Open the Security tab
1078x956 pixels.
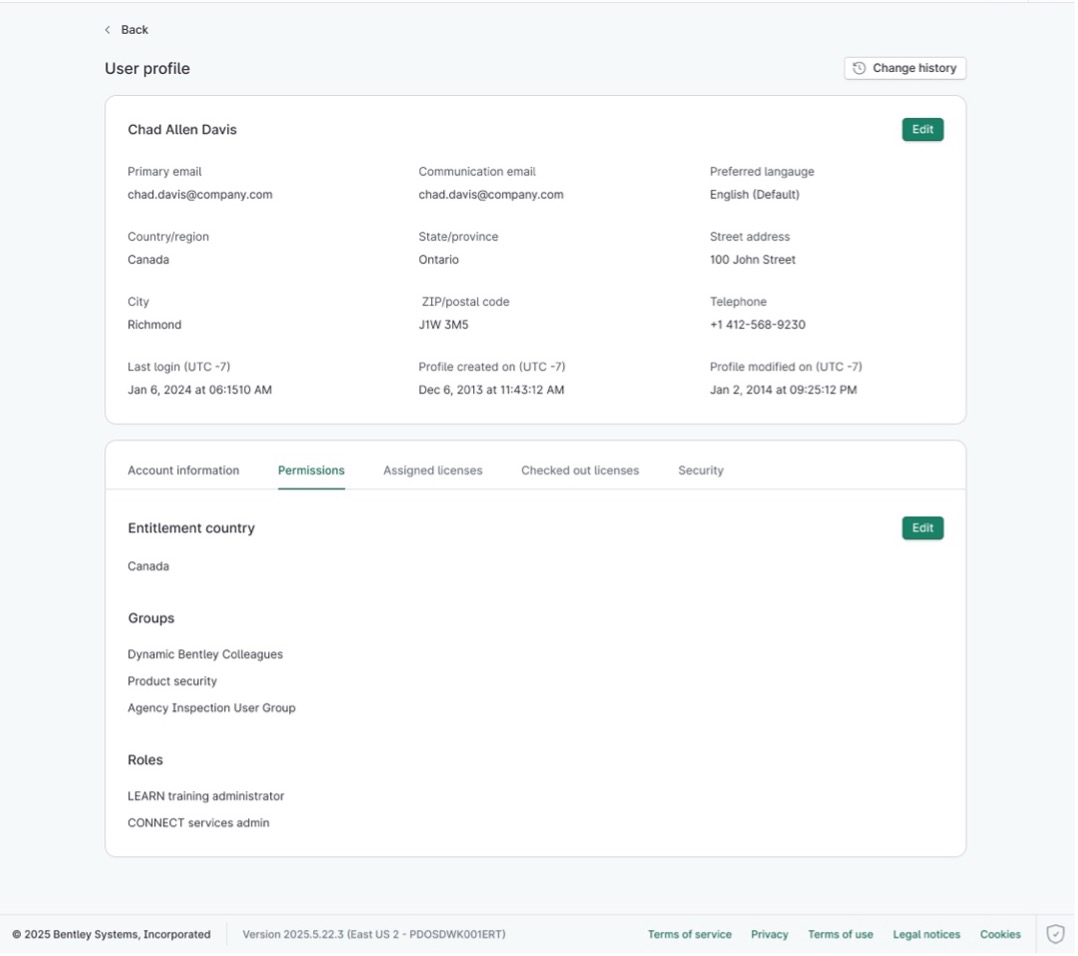coord(700,469)
